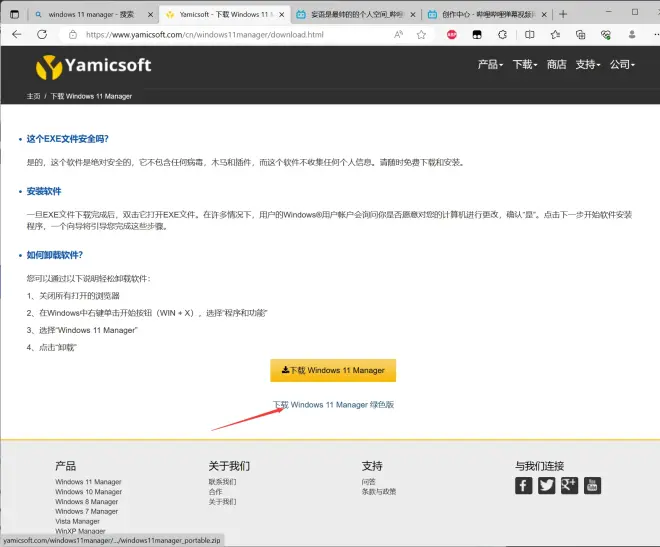
Task: Open the user profile icon
Action: [632, 35]
